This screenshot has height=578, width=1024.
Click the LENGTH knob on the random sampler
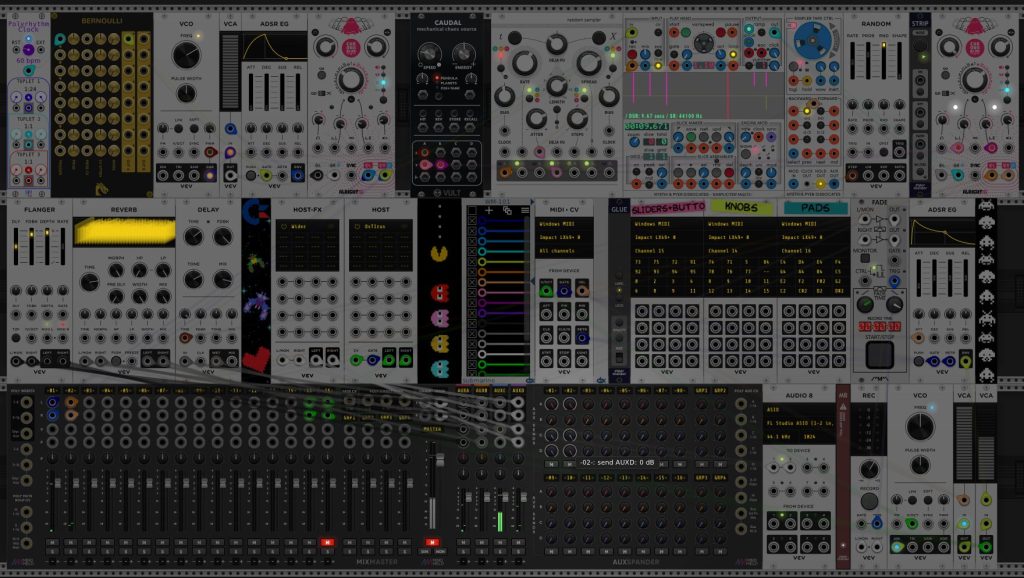[556, 86]
